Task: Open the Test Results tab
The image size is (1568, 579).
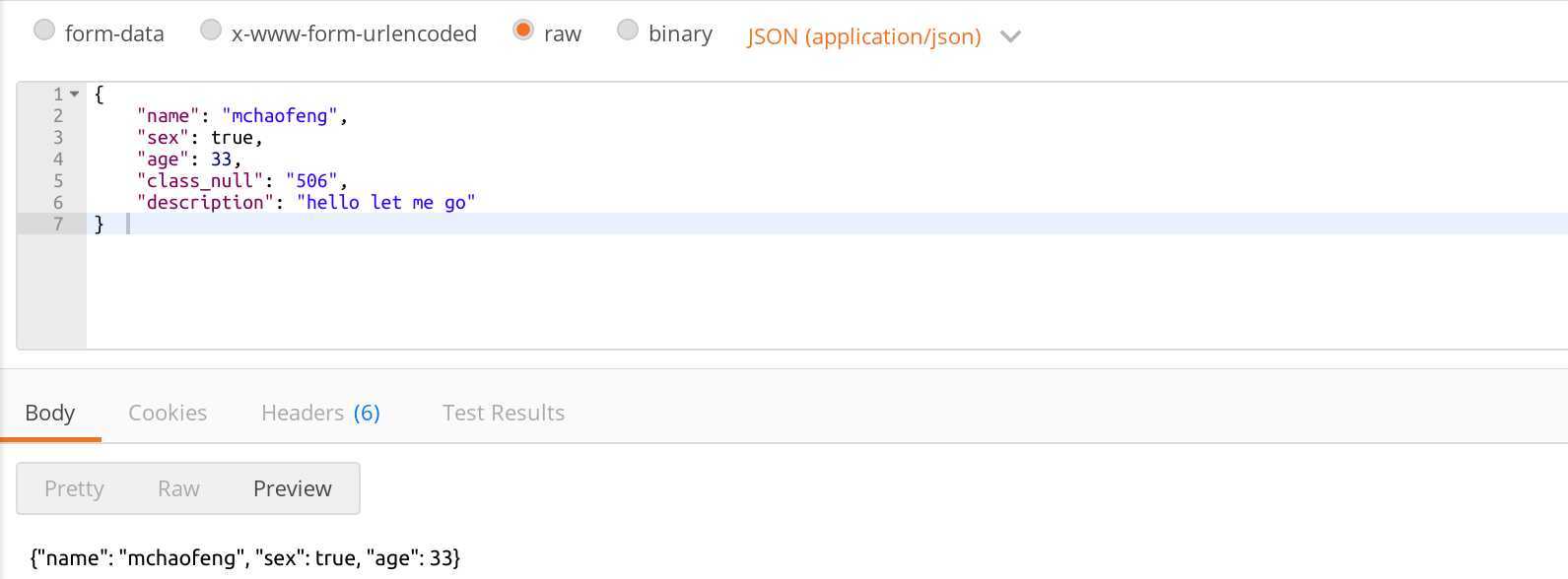Action: 504,413
